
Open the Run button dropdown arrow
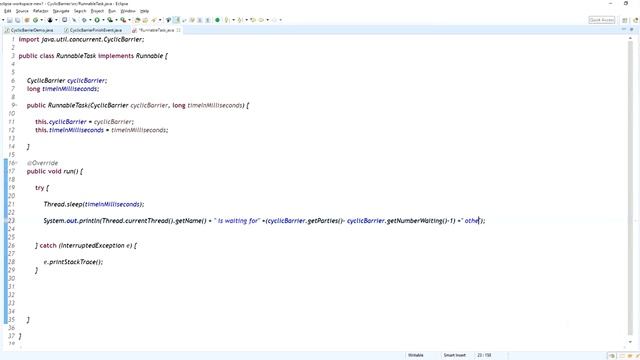pyautogui.click(x=103, y=20)
